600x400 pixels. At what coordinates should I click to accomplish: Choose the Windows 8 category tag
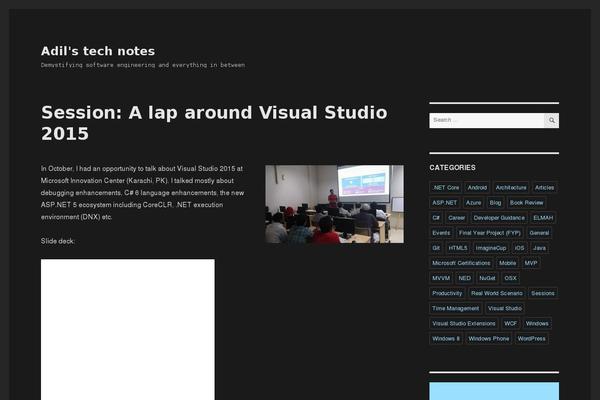[446, 339]
